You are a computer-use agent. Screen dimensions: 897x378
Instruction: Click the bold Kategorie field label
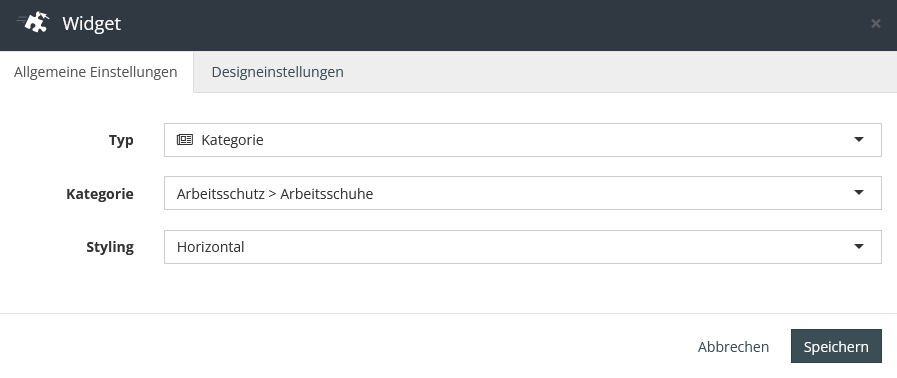click(100, 193)
